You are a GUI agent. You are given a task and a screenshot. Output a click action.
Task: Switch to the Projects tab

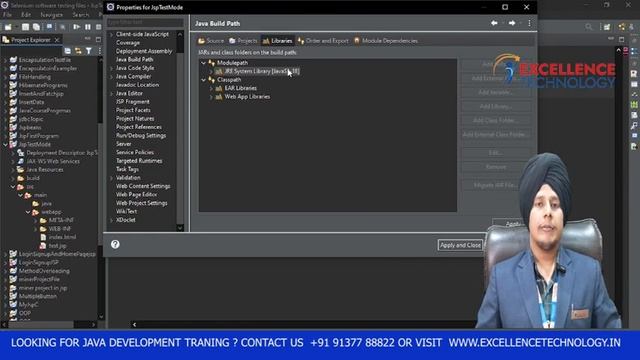click(x=243, y=41)
